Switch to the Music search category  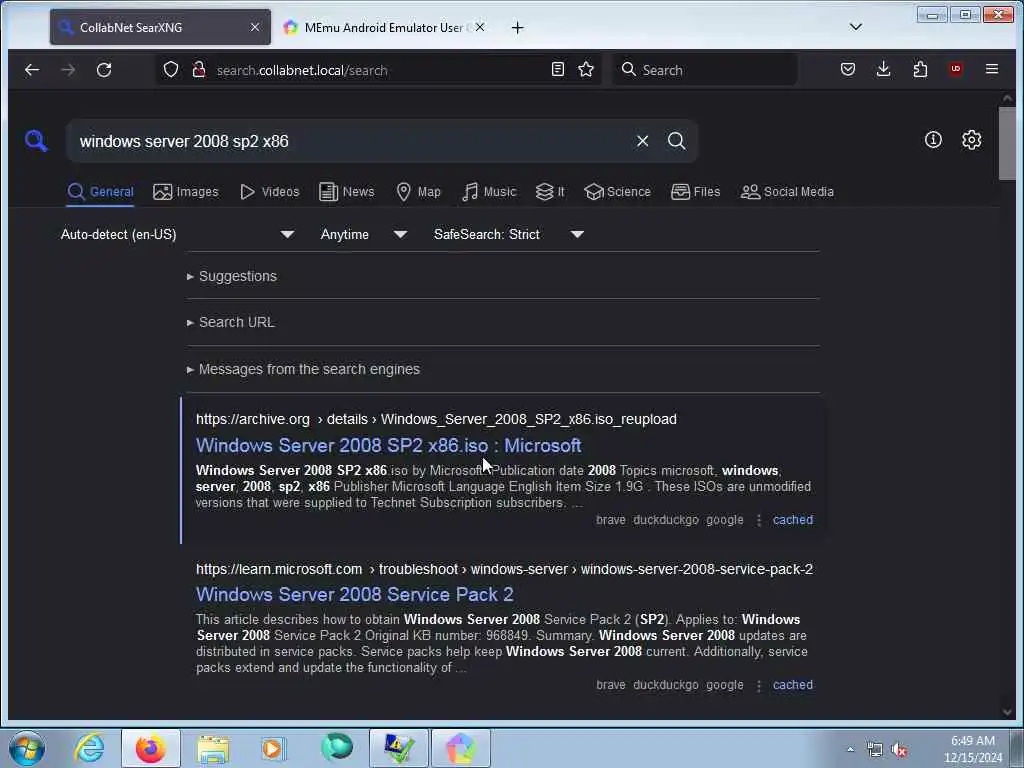[x=489, y=192]
